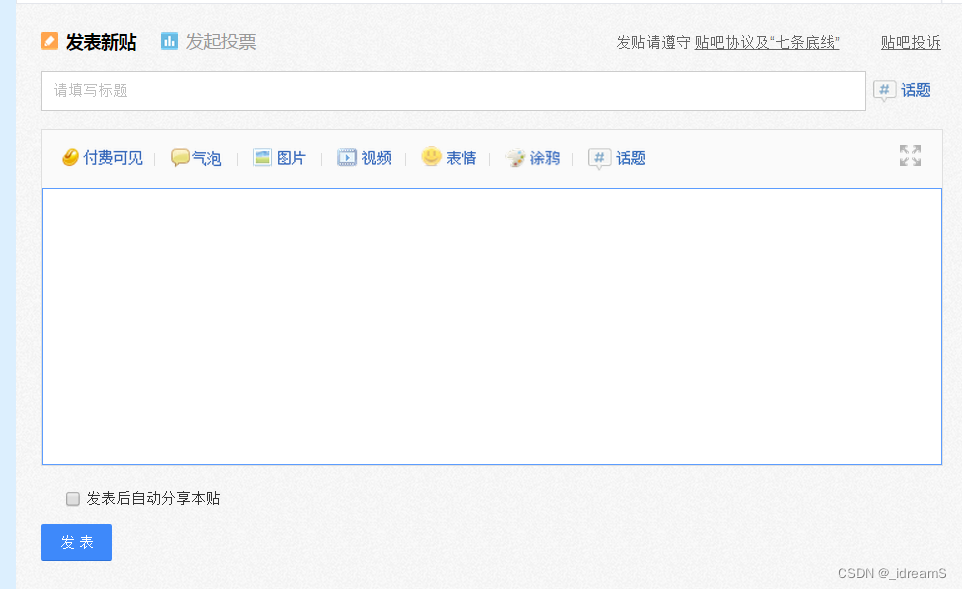Click the 视频 film icon
Viewport: 962px width, 589px height.
tap(347, 158)
